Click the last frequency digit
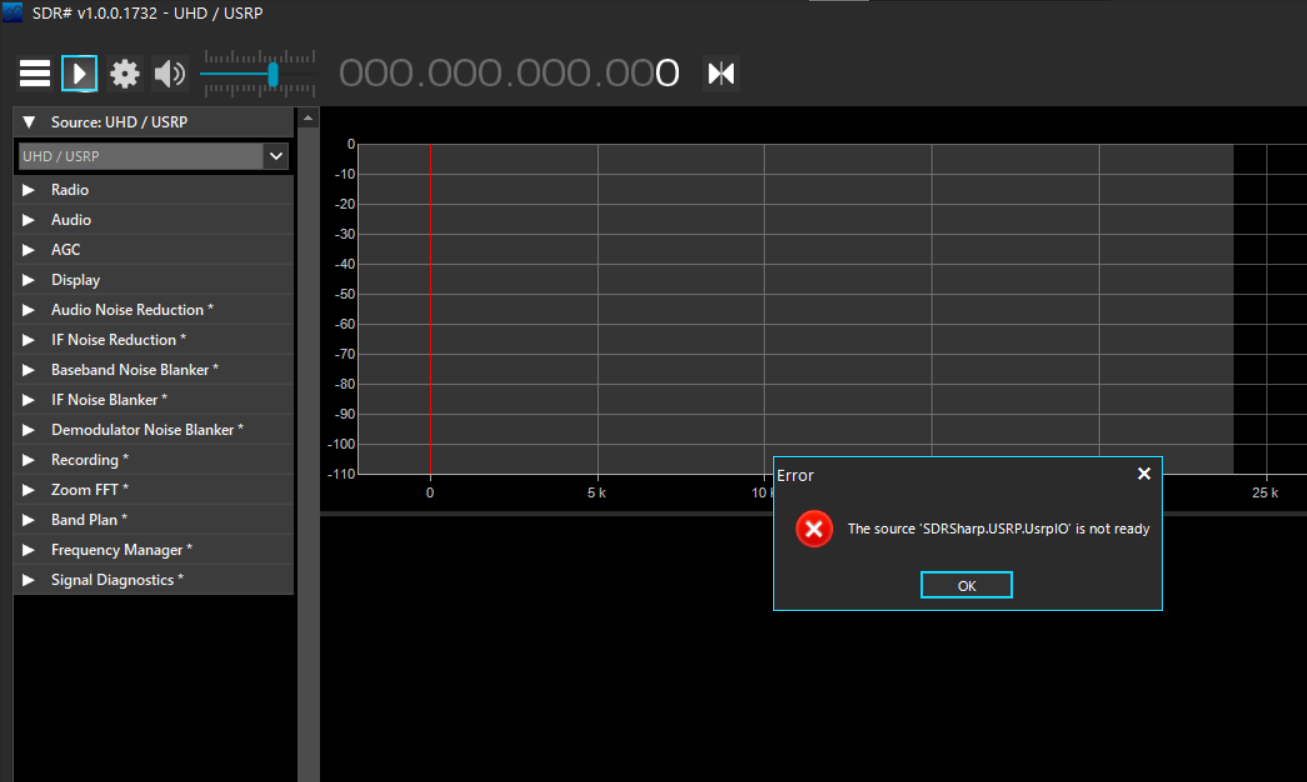This screenshot has height=782, width=1307. pyautogui.click(x=667, y=73)
